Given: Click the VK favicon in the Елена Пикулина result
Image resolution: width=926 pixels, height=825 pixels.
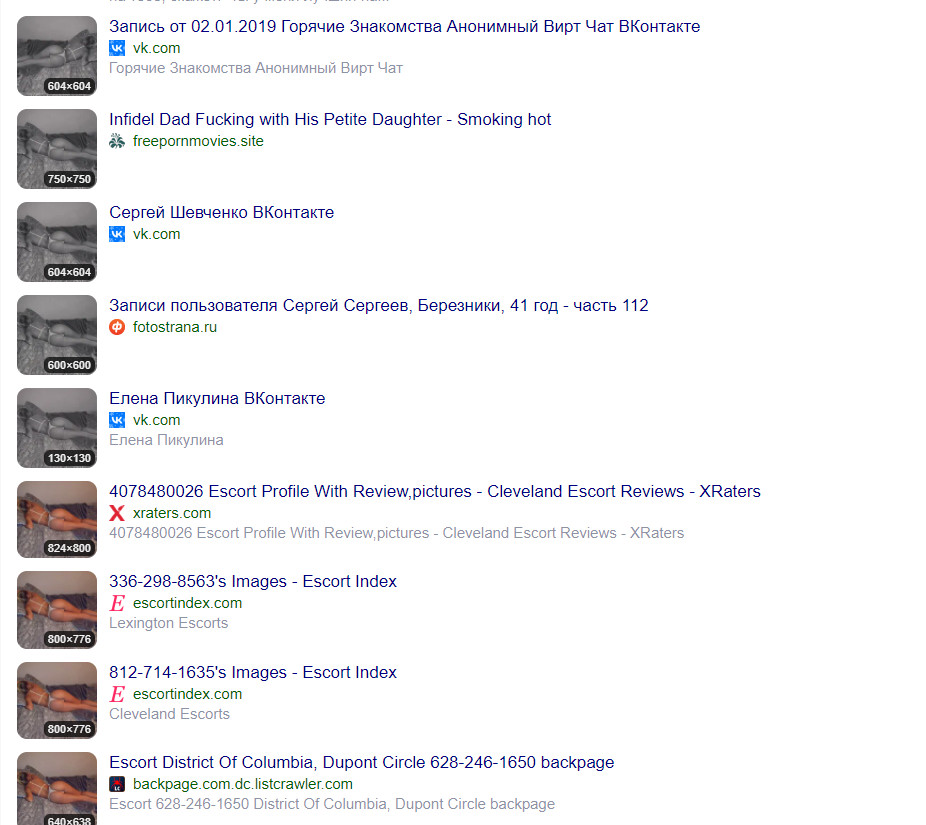Looking at the screenshot, I should coord(117,420).
